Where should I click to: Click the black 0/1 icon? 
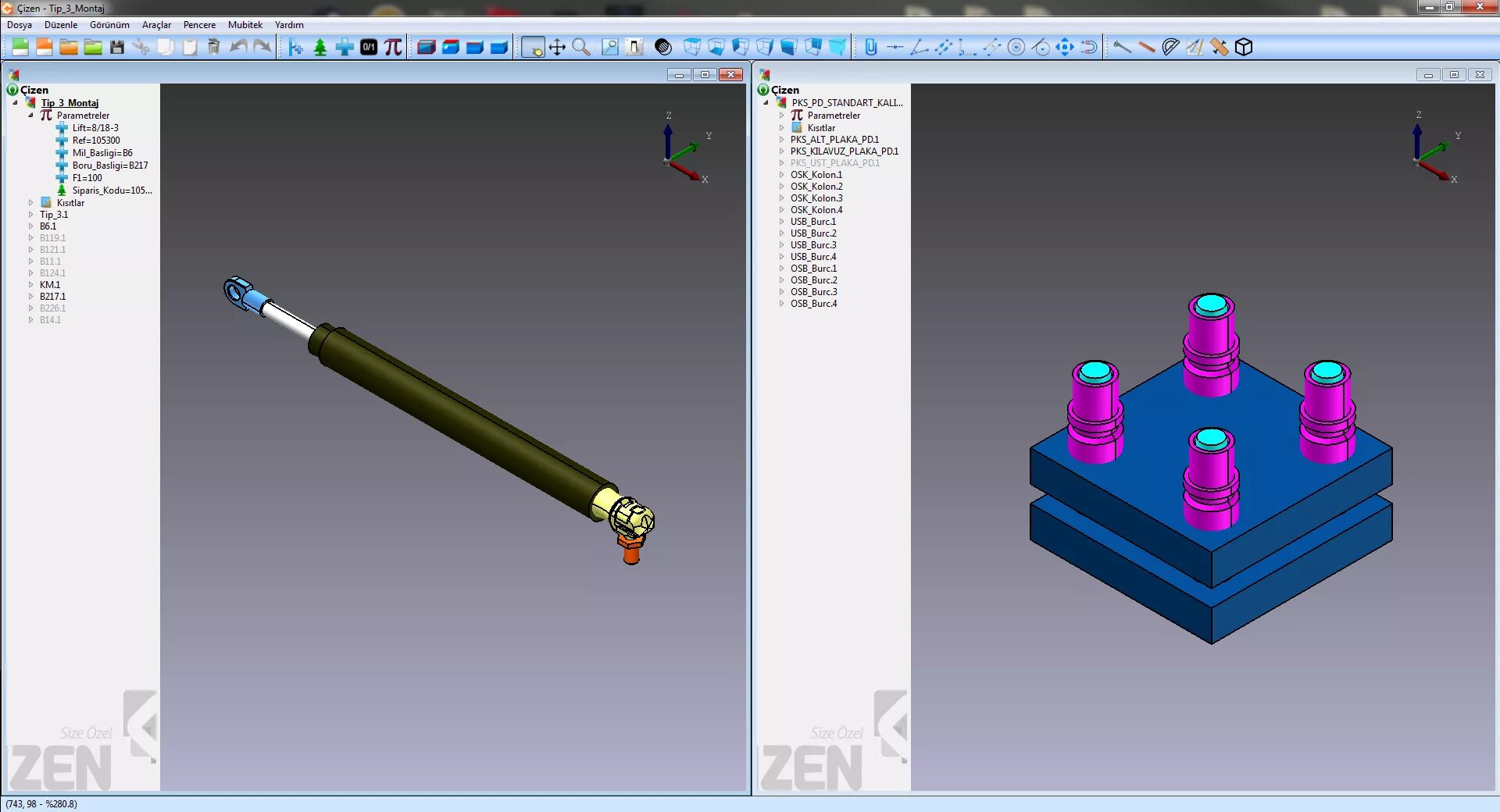pyautogui.click(x=369, y=47)
